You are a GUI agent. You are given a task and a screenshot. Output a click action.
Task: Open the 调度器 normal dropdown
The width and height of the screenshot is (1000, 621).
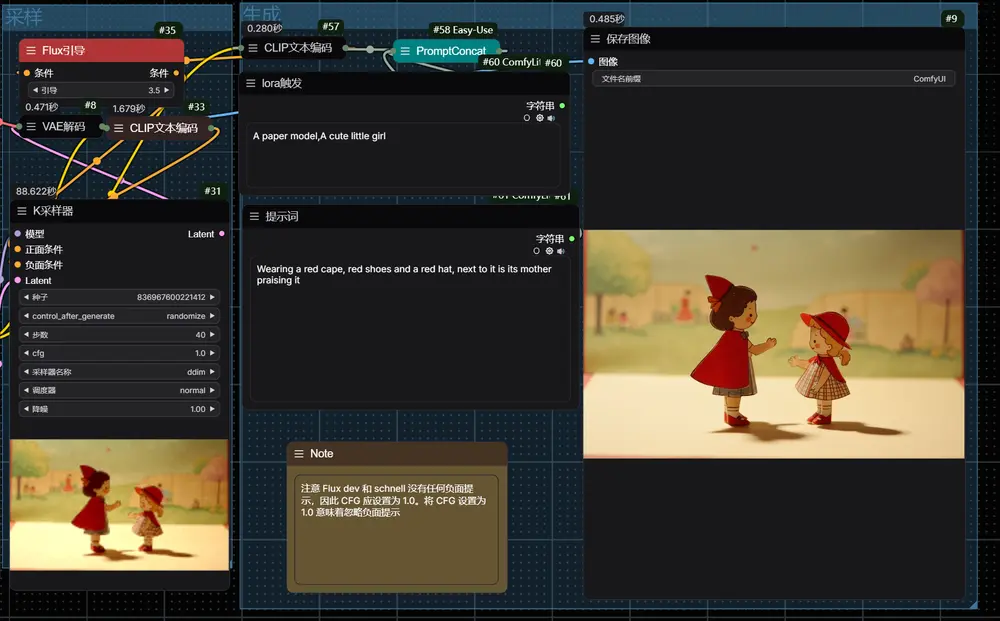[118, 391]
